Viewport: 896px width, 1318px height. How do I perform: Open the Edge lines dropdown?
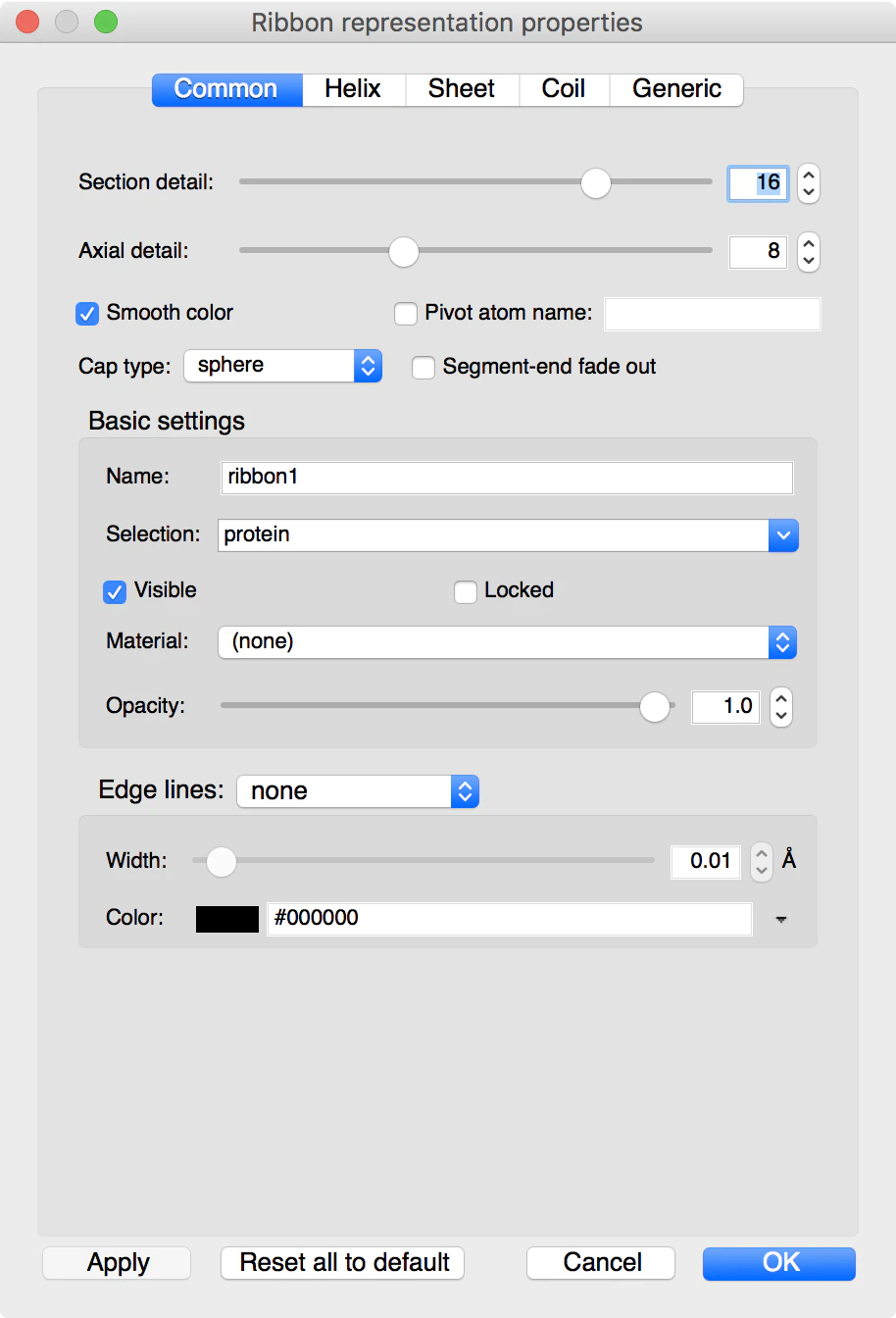click(358, 791)
